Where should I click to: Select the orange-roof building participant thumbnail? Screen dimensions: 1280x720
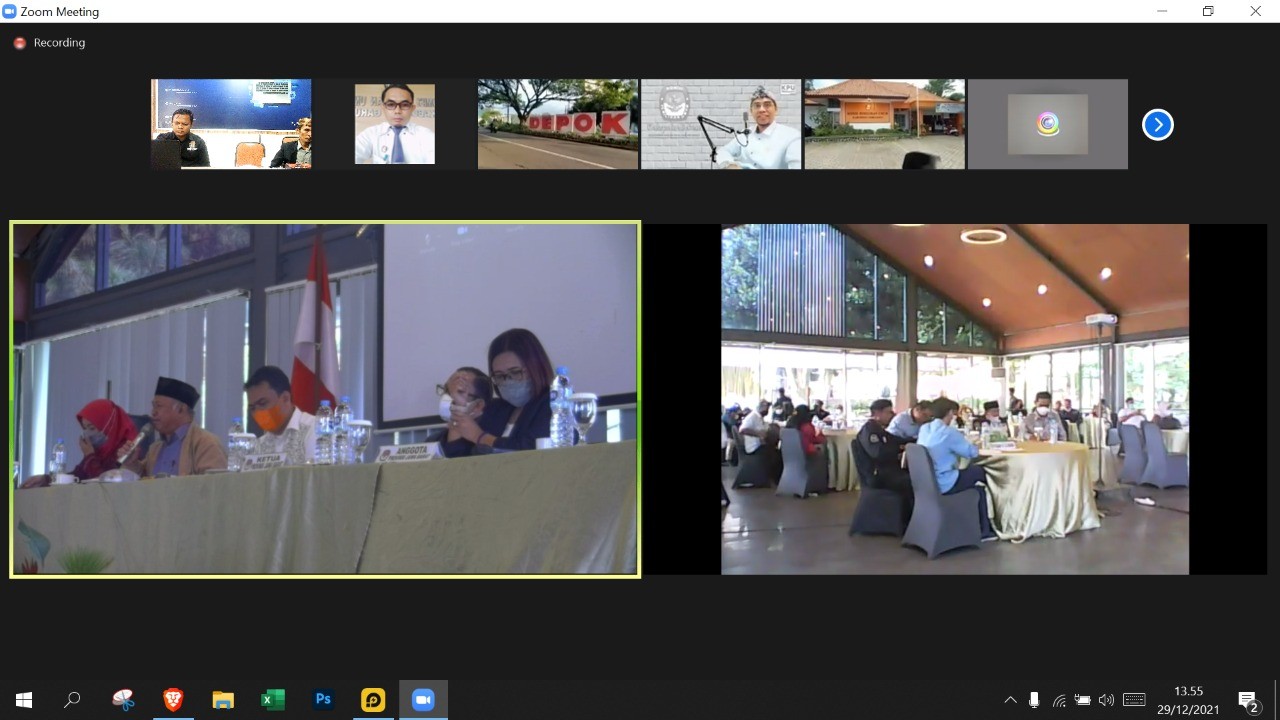click(884, 124)
